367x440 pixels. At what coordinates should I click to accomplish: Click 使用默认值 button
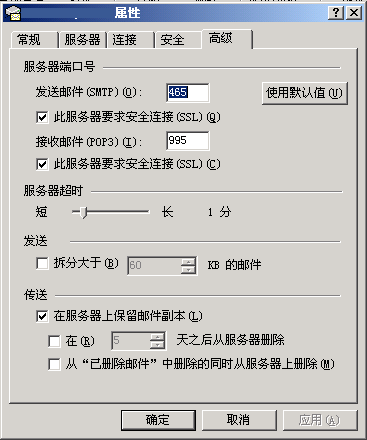[305, 93]
